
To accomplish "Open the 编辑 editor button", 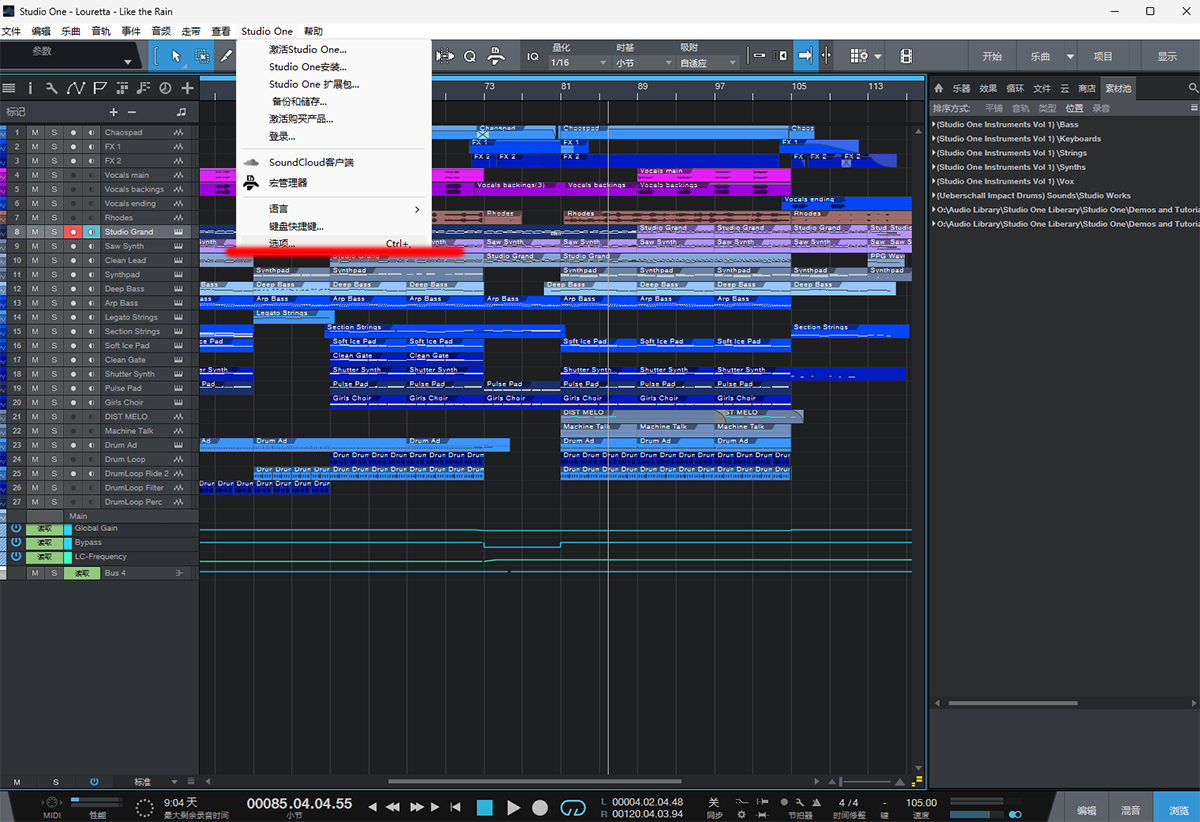I will [1086, 810].
